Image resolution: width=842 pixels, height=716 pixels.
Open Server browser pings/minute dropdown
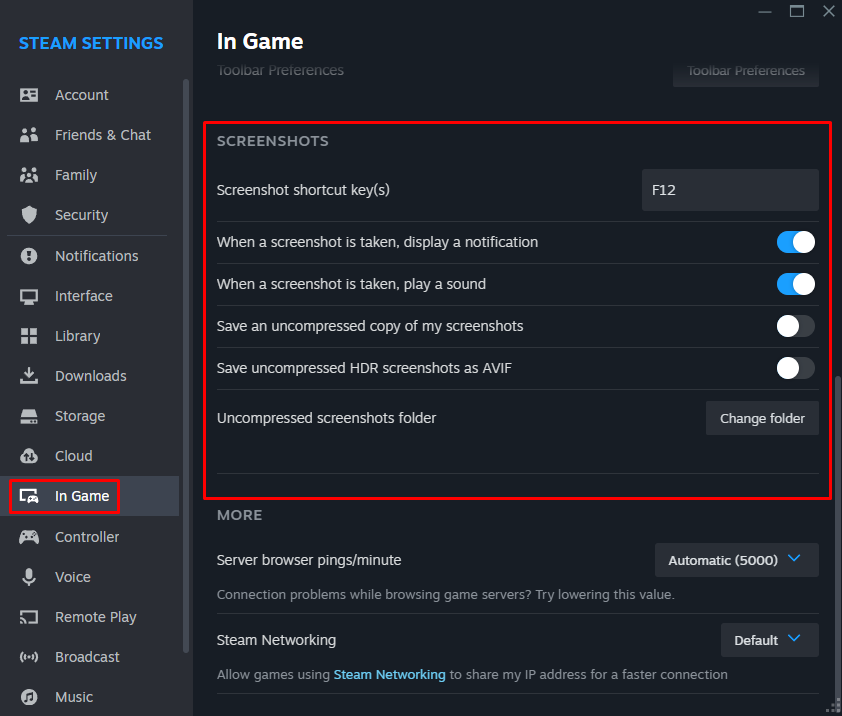[736, 560]
